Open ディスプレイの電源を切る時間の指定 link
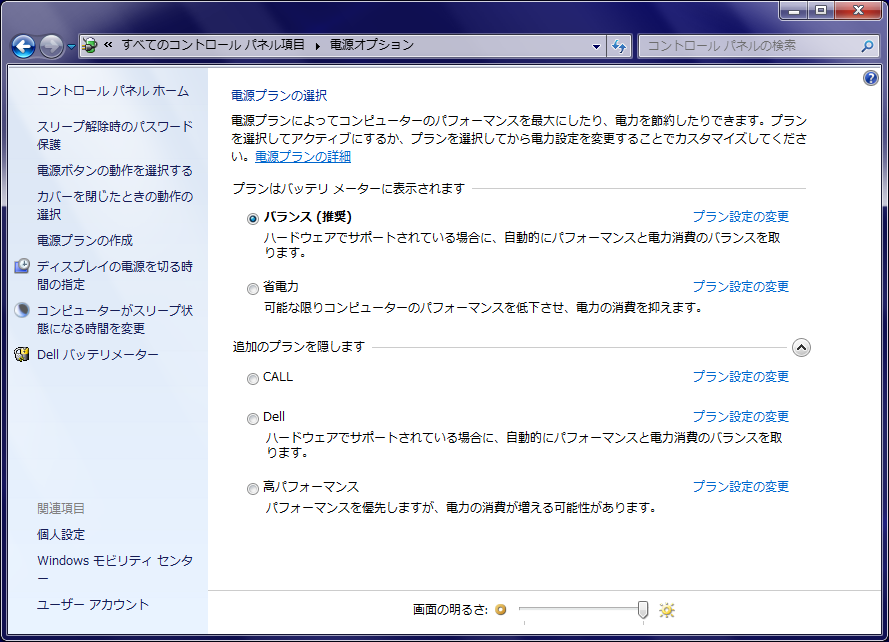Viewport: 889px width, 642px height. 115,275
